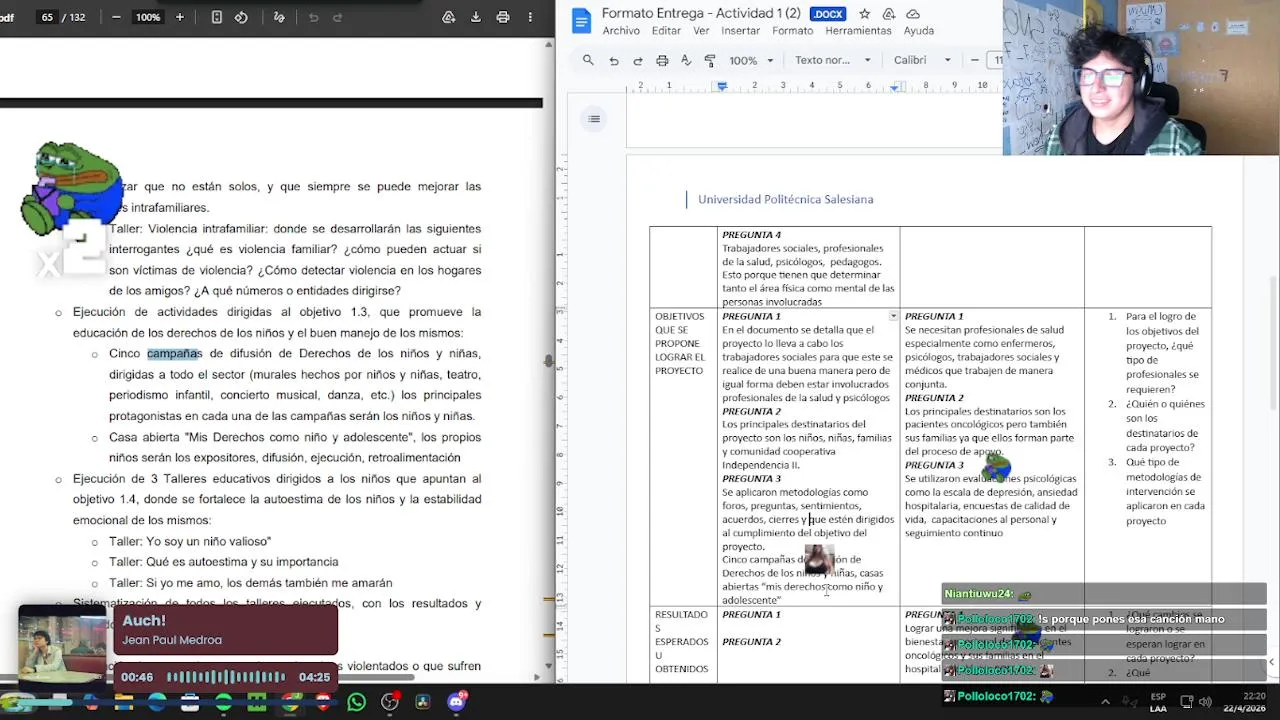The width and height of the screenshot is (1280, 720).
Task: Click the PDF horizontal scrollbar right arrow
Action: click(x=536, y=677)
